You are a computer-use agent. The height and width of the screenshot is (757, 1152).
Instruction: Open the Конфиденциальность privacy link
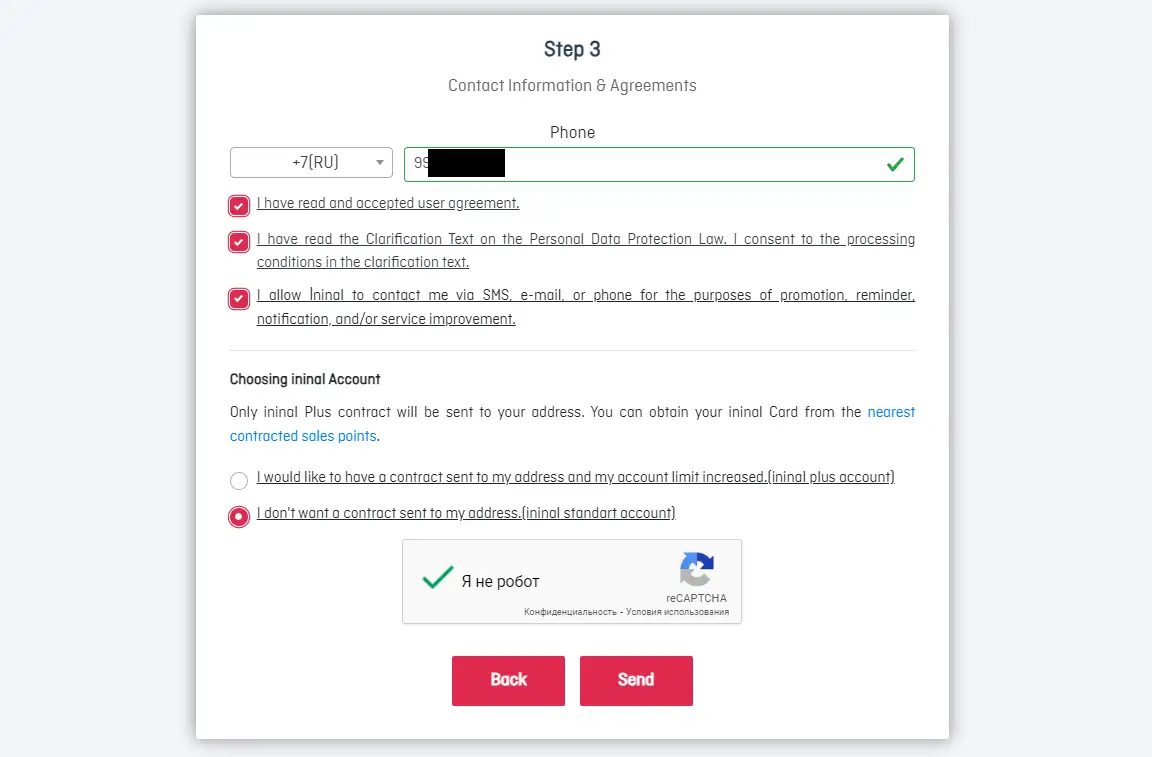[x=569, y=612]
